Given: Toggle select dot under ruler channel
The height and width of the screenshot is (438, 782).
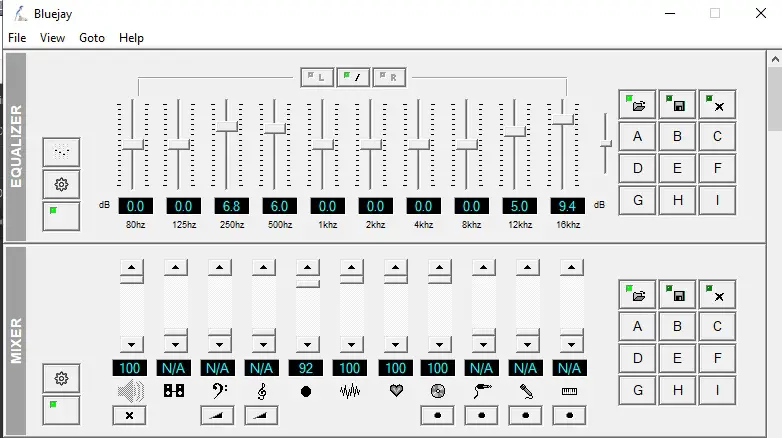Looking at the screenshot, I should pos(569,416).
